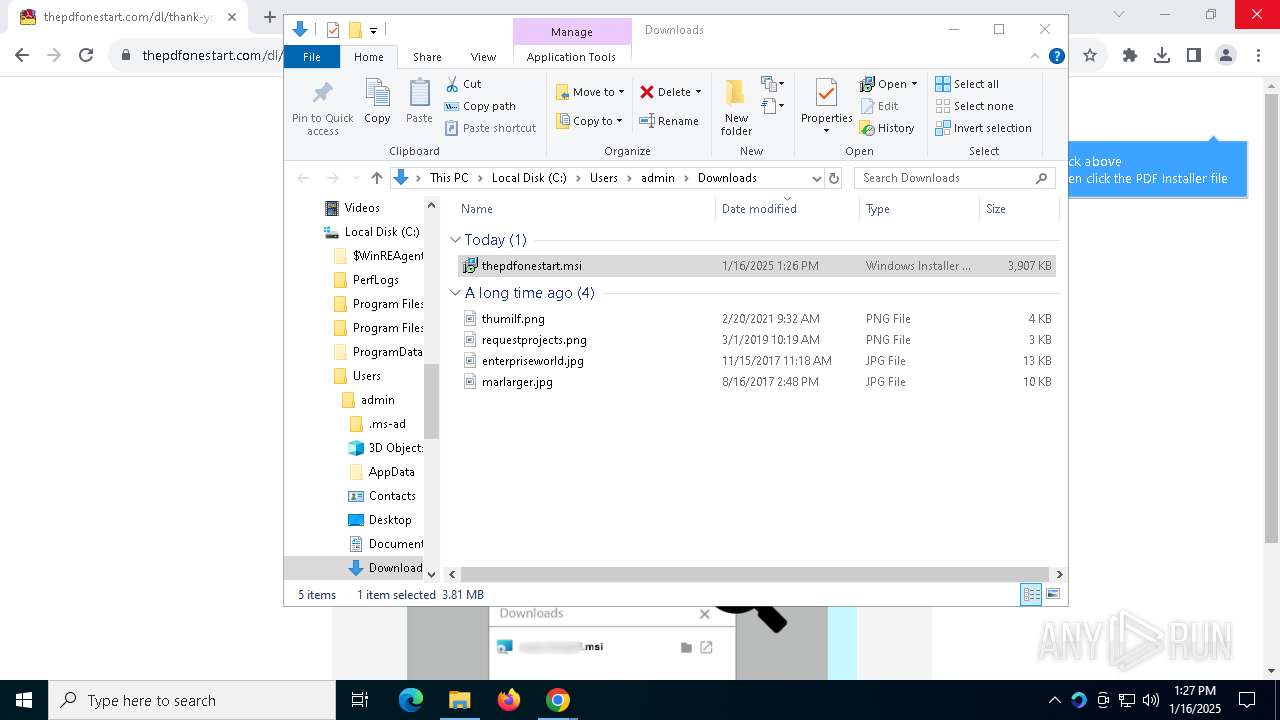
Task: Open the Copy to dropdown
Action: pyautogui.click(x=589, y=121)
